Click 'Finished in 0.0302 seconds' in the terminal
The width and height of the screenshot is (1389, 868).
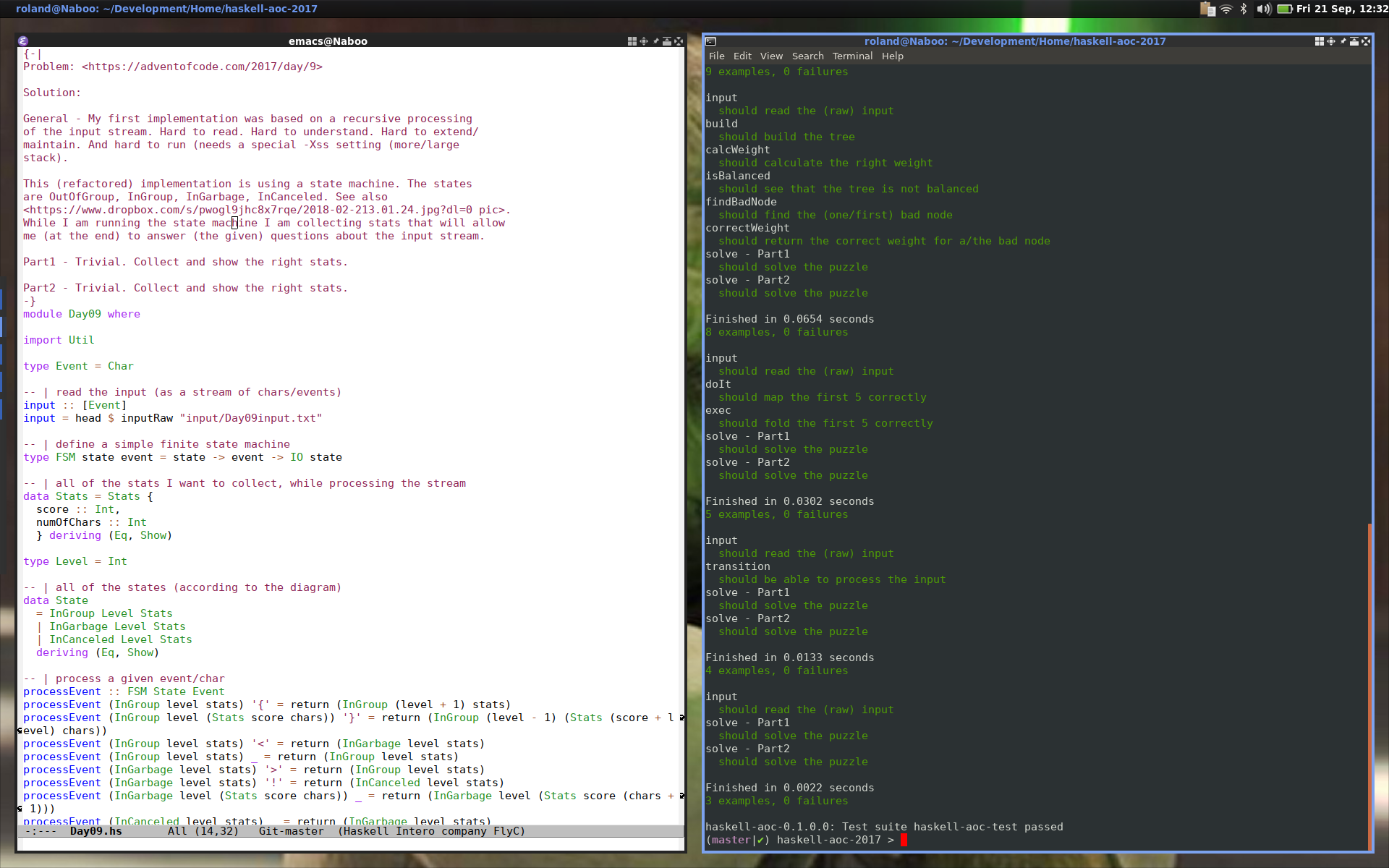tap(790, 501)
